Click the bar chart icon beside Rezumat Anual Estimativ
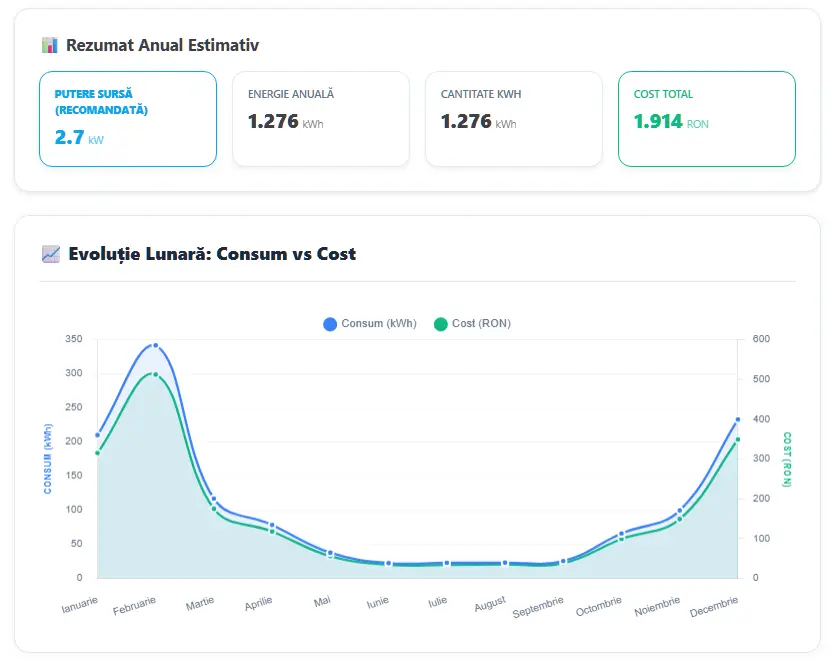 click(x=50, y=45)
